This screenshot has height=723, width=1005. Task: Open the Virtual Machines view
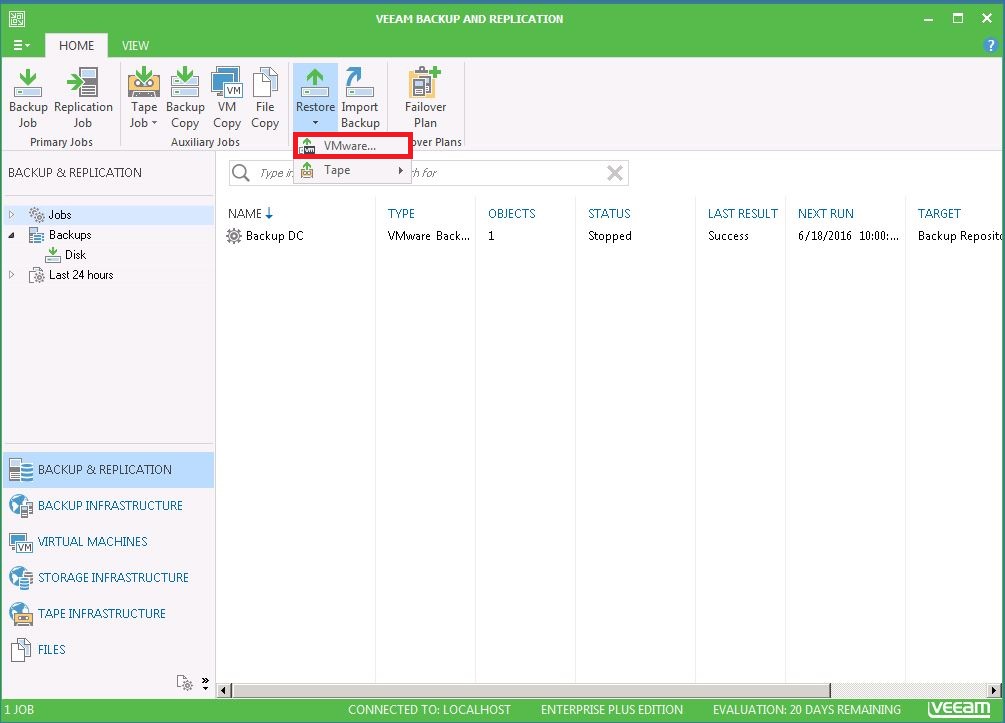[108, 542]
